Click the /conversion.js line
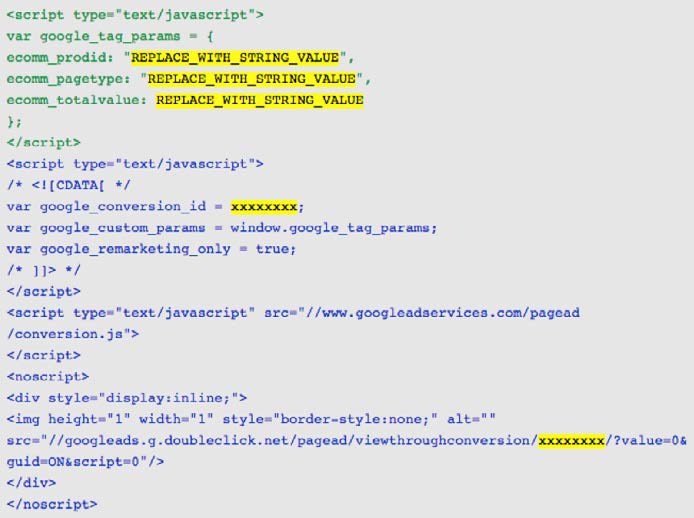 click(x=73, y=334)
